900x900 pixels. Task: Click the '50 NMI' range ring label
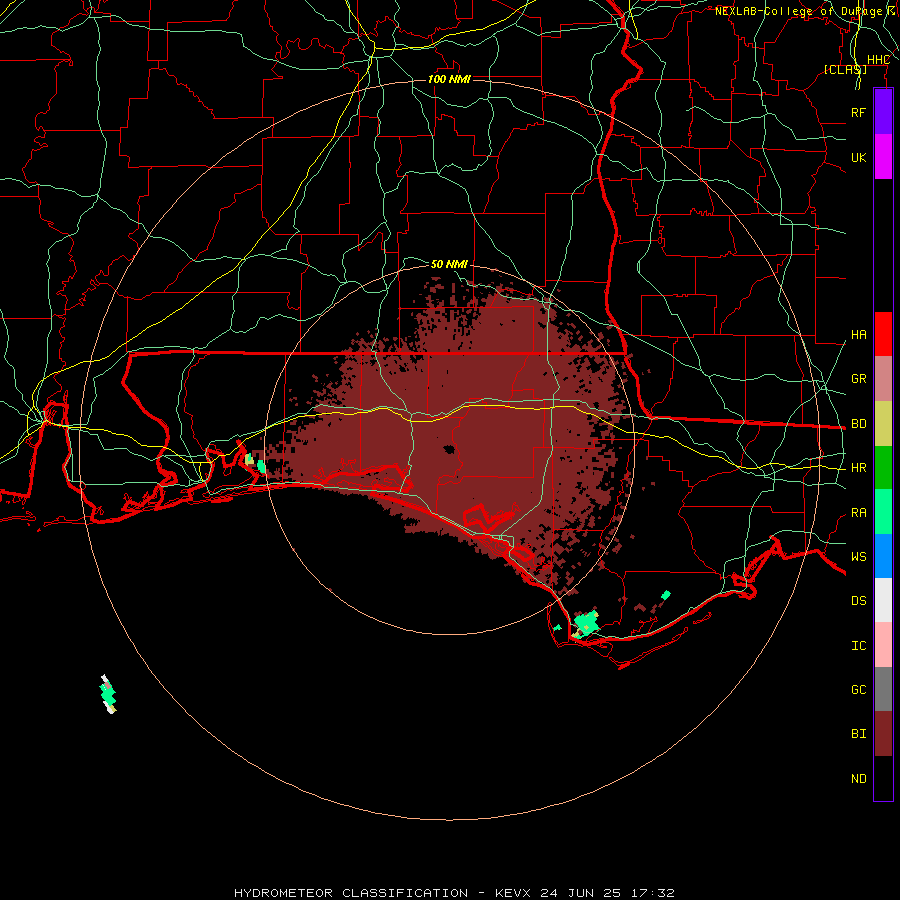pyautogui.click(x=449, y=264)
